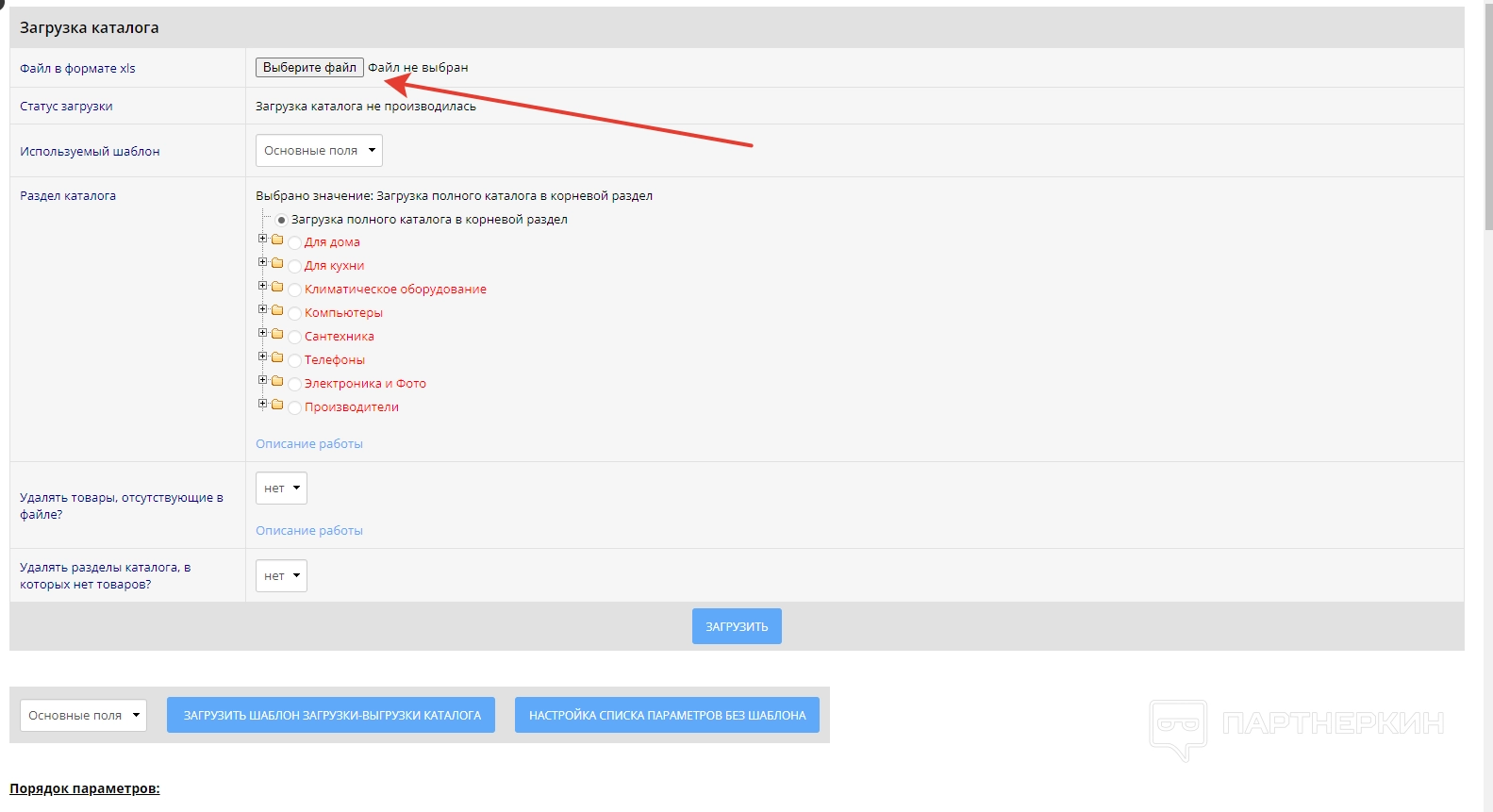Expand the Производители tree node
Screen dimensions: 1493x812
coord(262,404)
